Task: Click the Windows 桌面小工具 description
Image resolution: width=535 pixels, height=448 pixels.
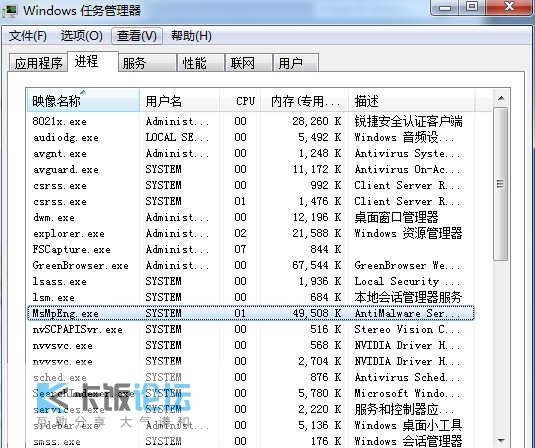Action: pos(408,425)
